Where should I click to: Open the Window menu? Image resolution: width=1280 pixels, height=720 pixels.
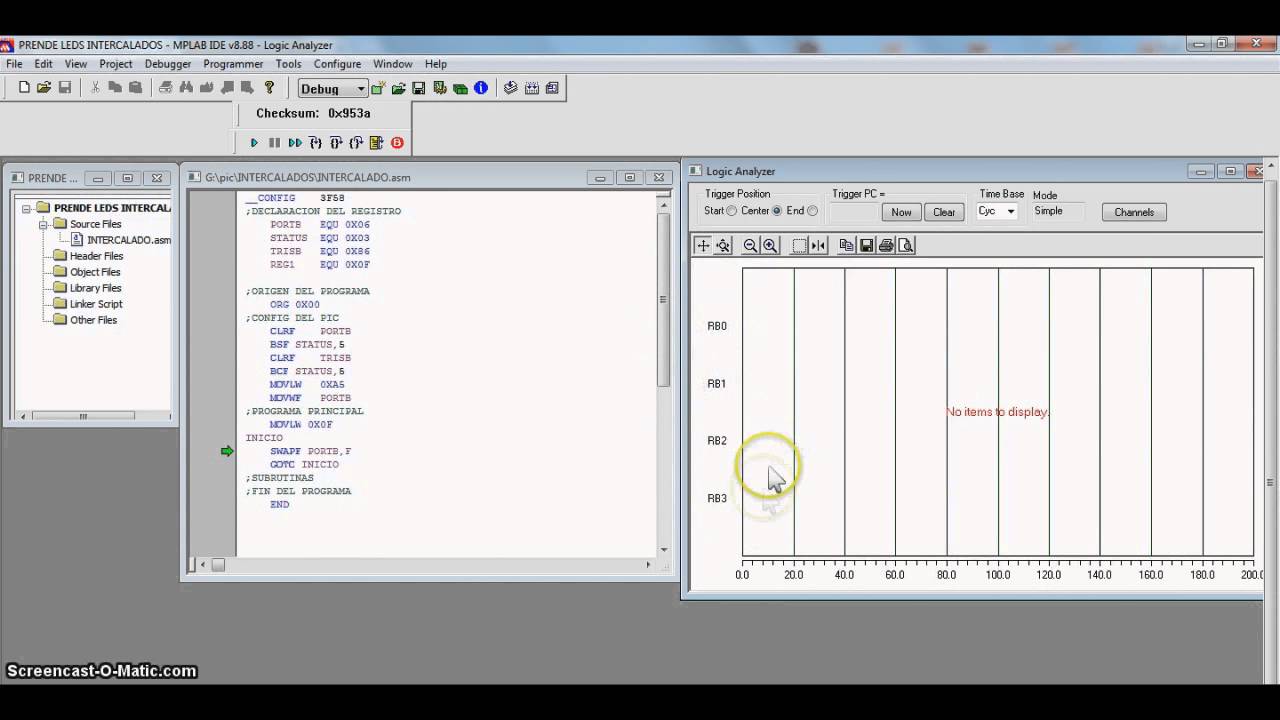(393, 64)
